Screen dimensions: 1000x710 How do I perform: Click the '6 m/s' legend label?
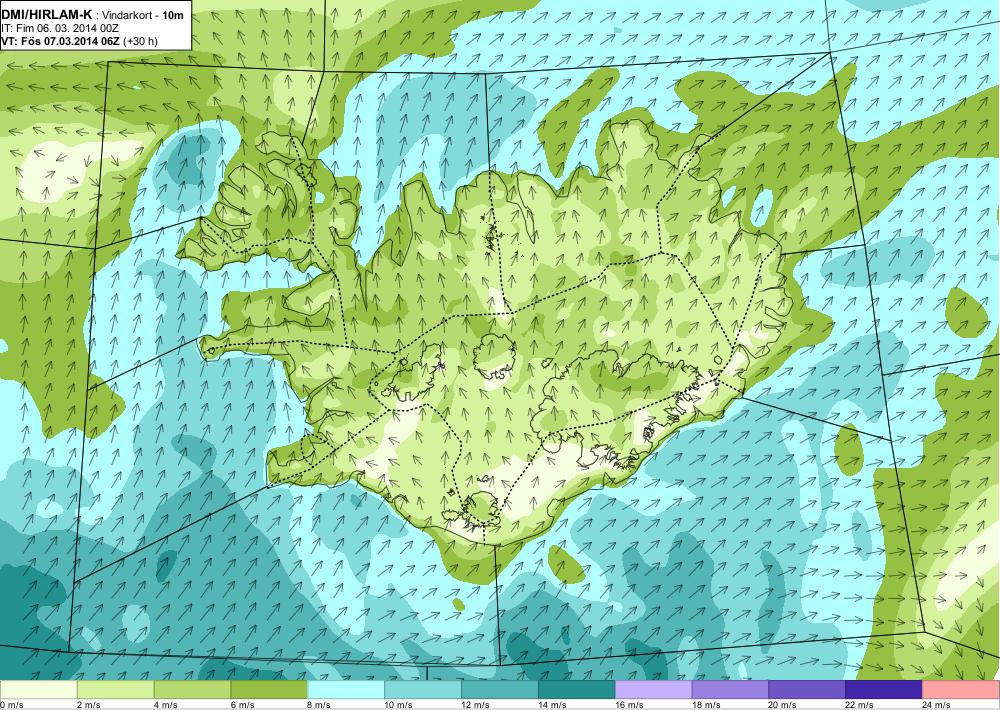pos(242,705)
